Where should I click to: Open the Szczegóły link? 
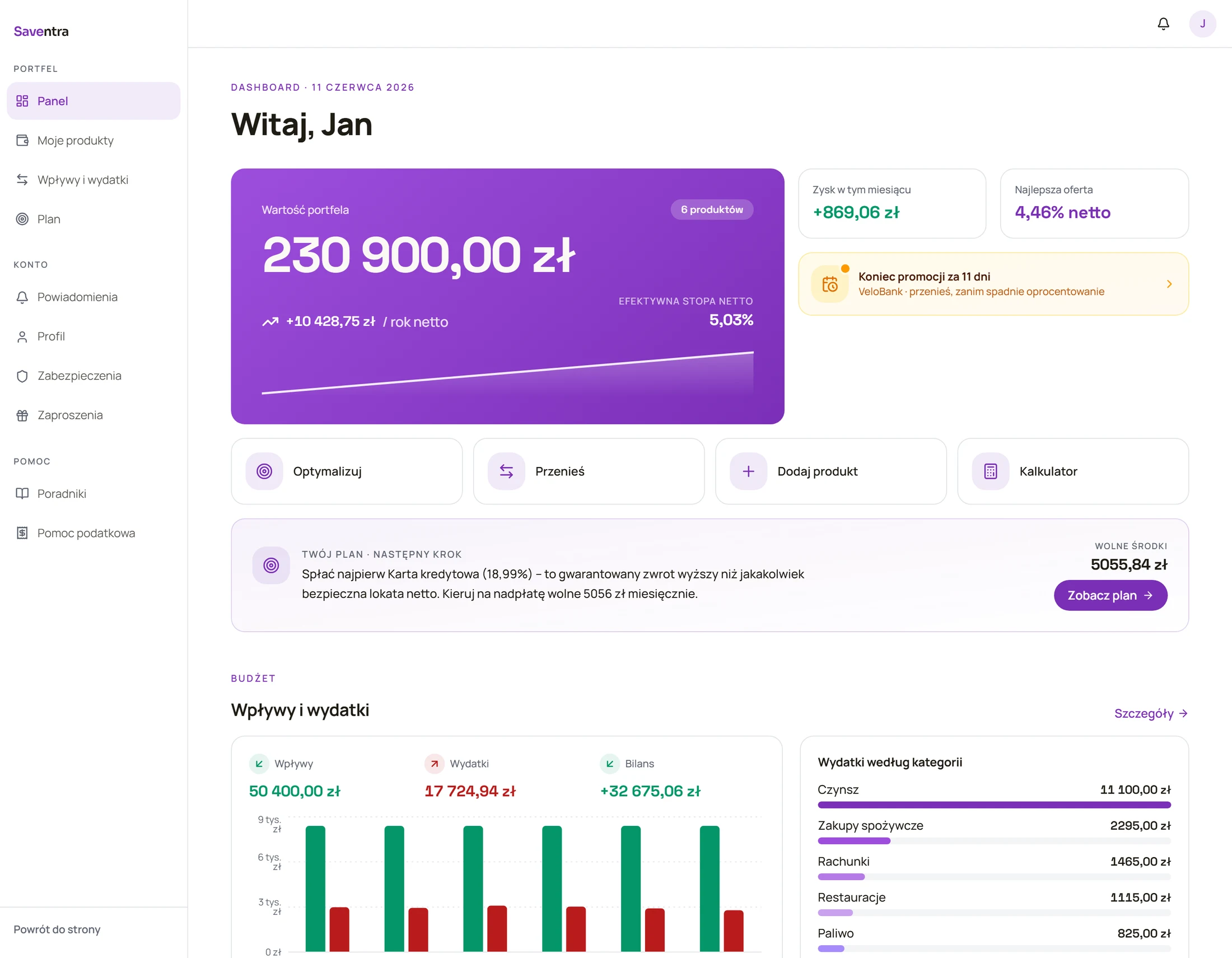(1151, 713)
